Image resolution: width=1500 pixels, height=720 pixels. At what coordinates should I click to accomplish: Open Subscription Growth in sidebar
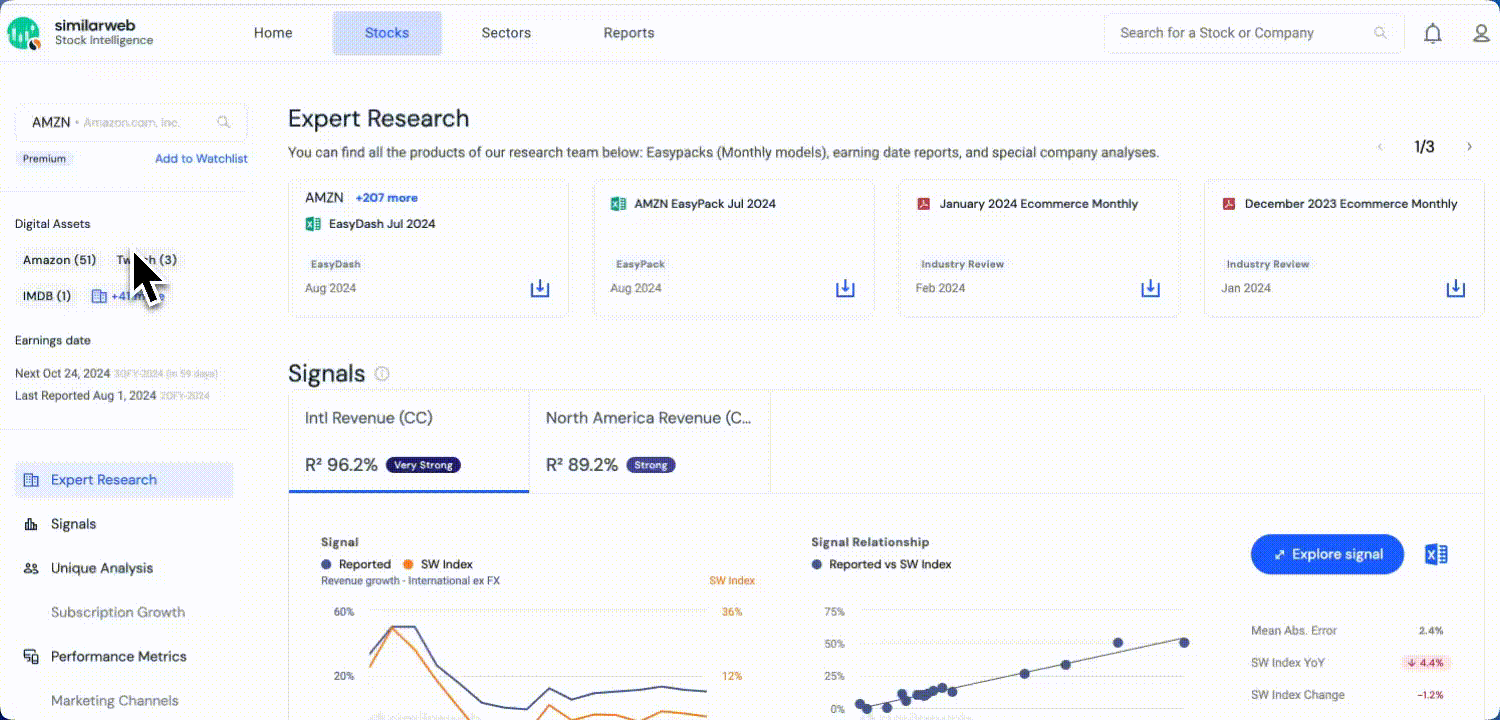[x=118, y=612]
